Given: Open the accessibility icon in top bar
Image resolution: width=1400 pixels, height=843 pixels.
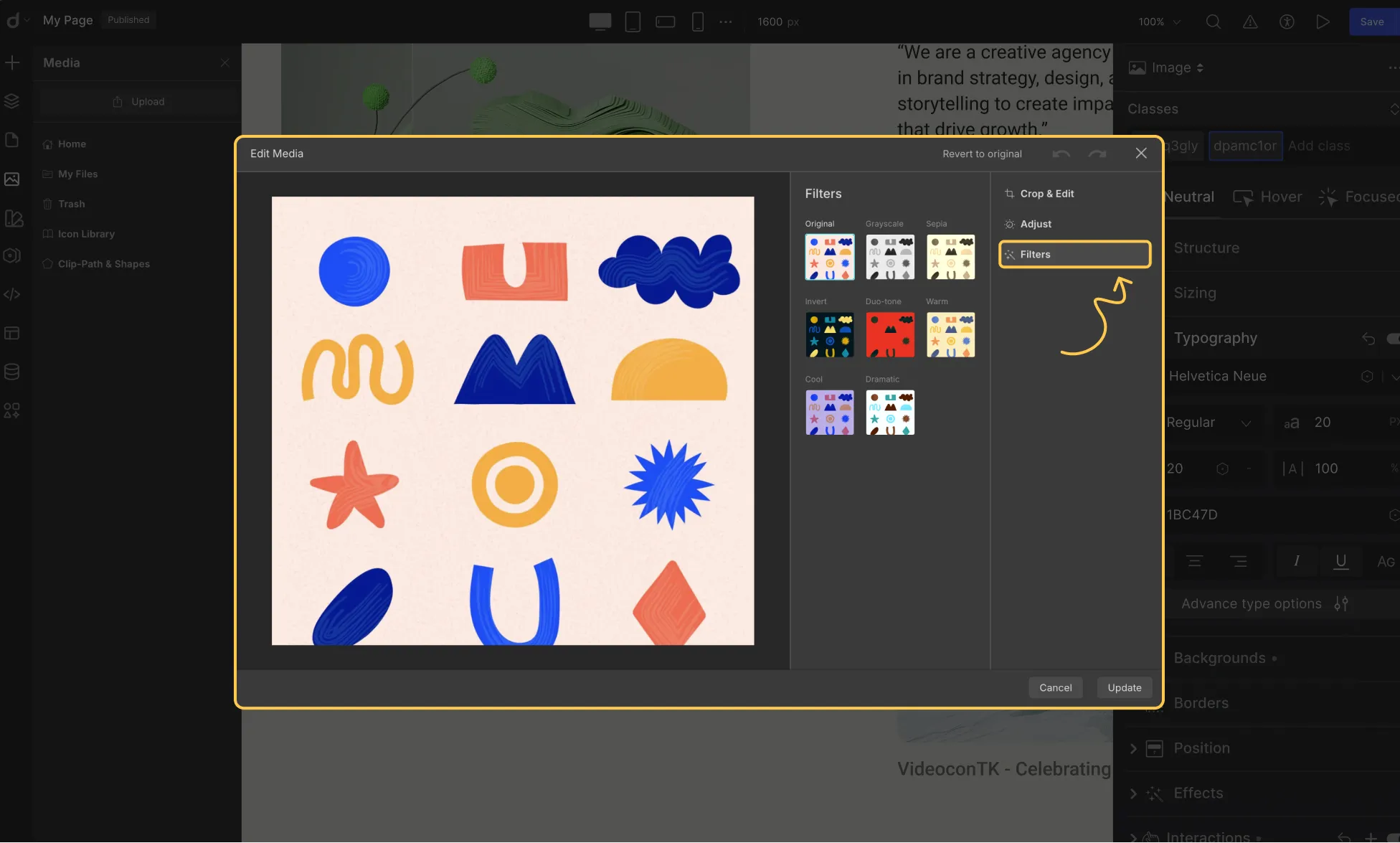Looking at the screenshot, I should click(x=1287, y=22).
